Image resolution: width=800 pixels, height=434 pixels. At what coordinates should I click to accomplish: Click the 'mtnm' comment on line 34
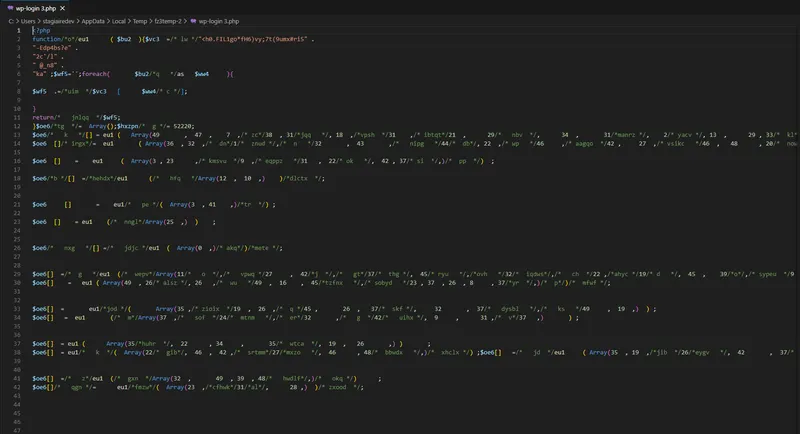(247, 318)
